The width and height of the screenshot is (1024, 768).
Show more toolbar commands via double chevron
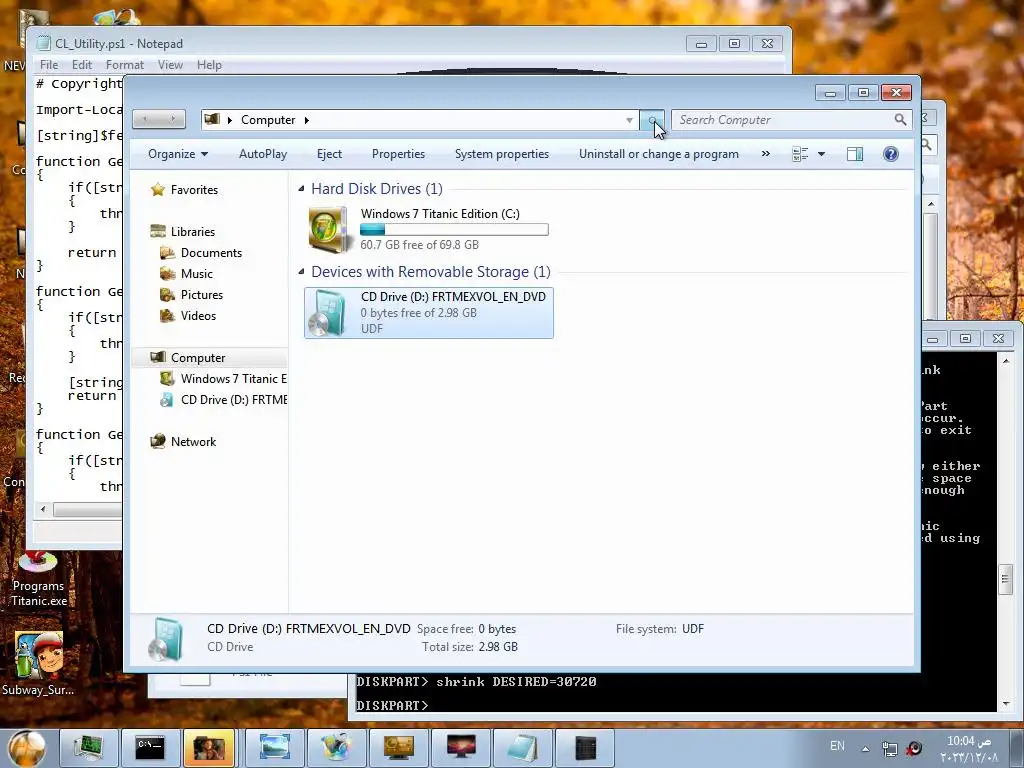click(x=765, y=154)
